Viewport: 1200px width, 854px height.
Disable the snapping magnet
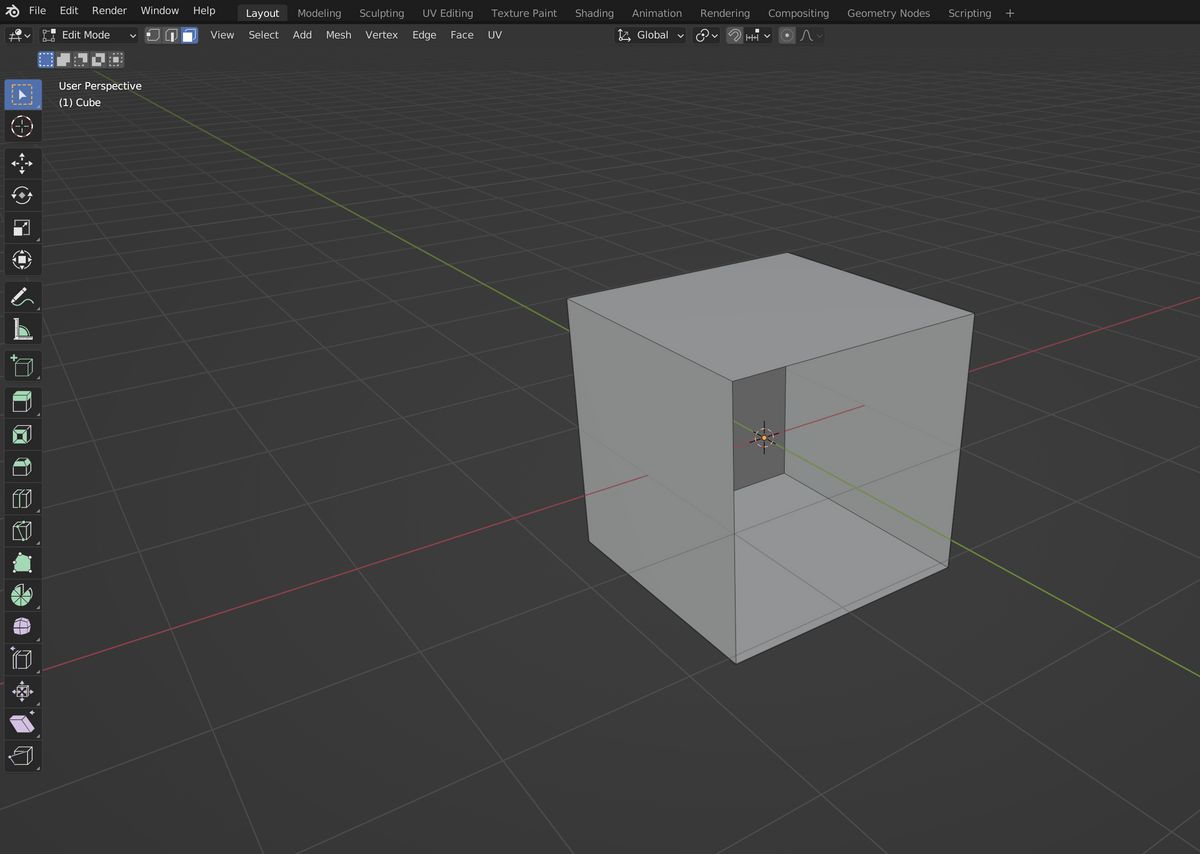[733, 34]
